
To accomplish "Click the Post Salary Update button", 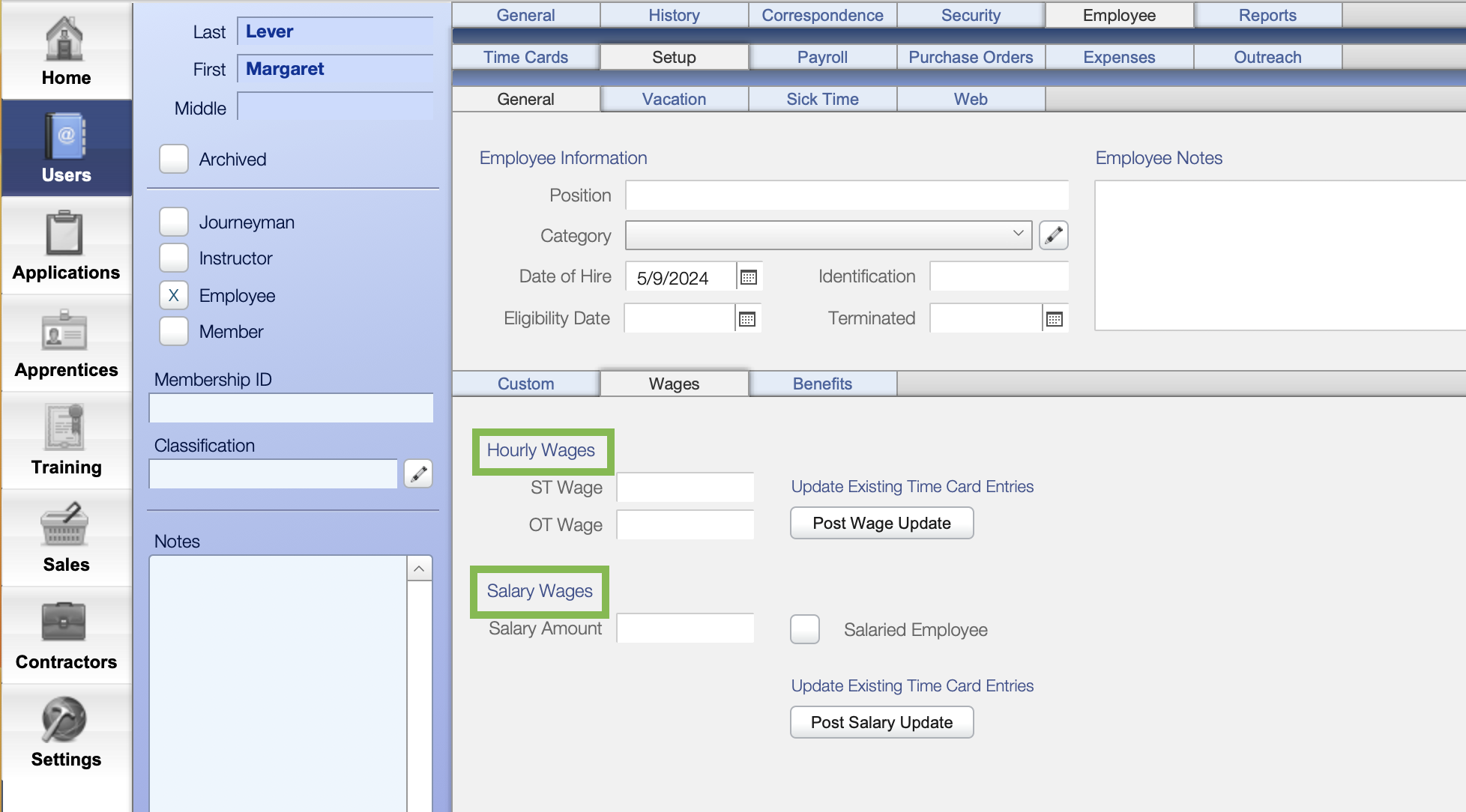I will pos(881,722).
